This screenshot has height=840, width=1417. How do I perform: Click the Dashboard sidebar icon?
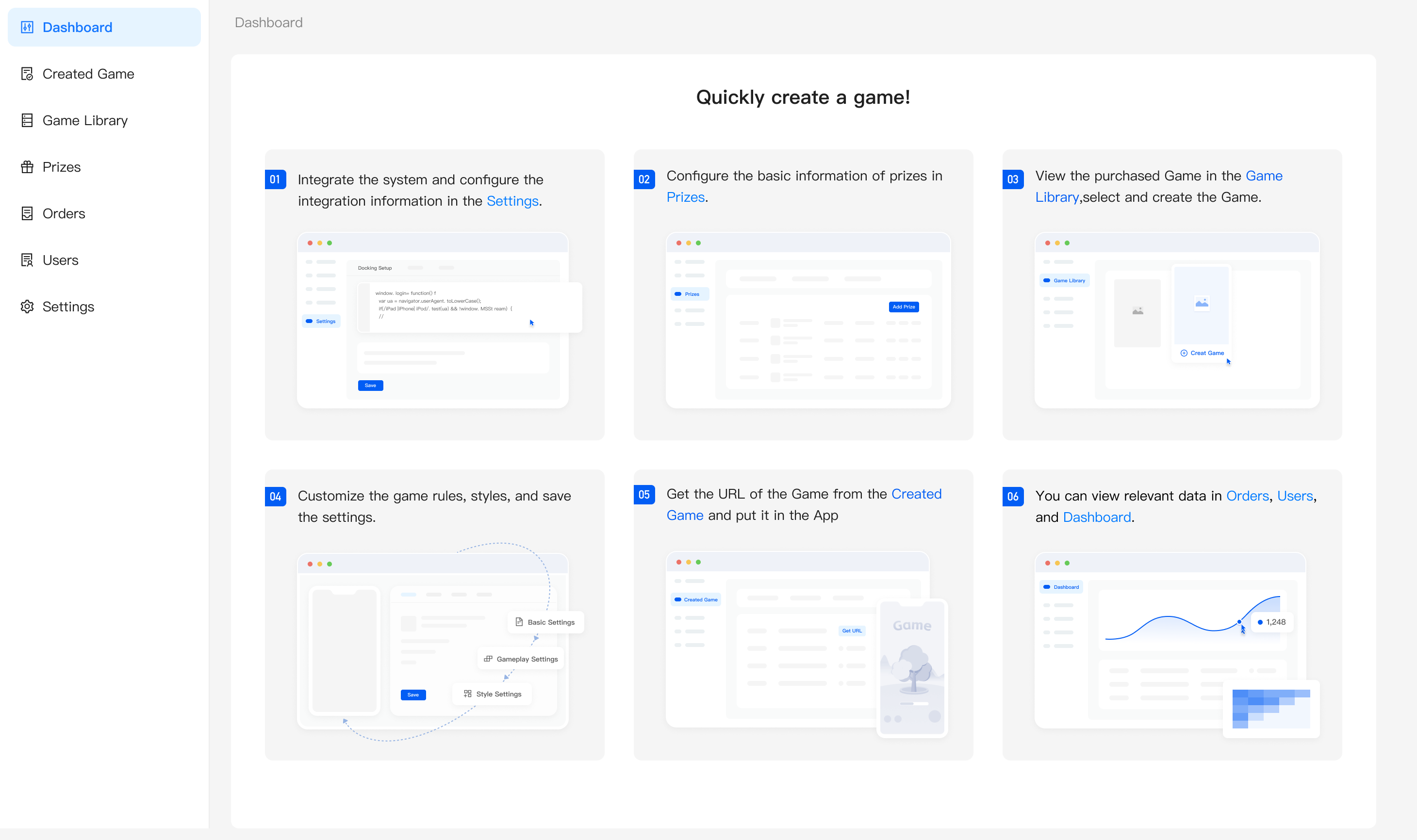[x=27, y=27]
